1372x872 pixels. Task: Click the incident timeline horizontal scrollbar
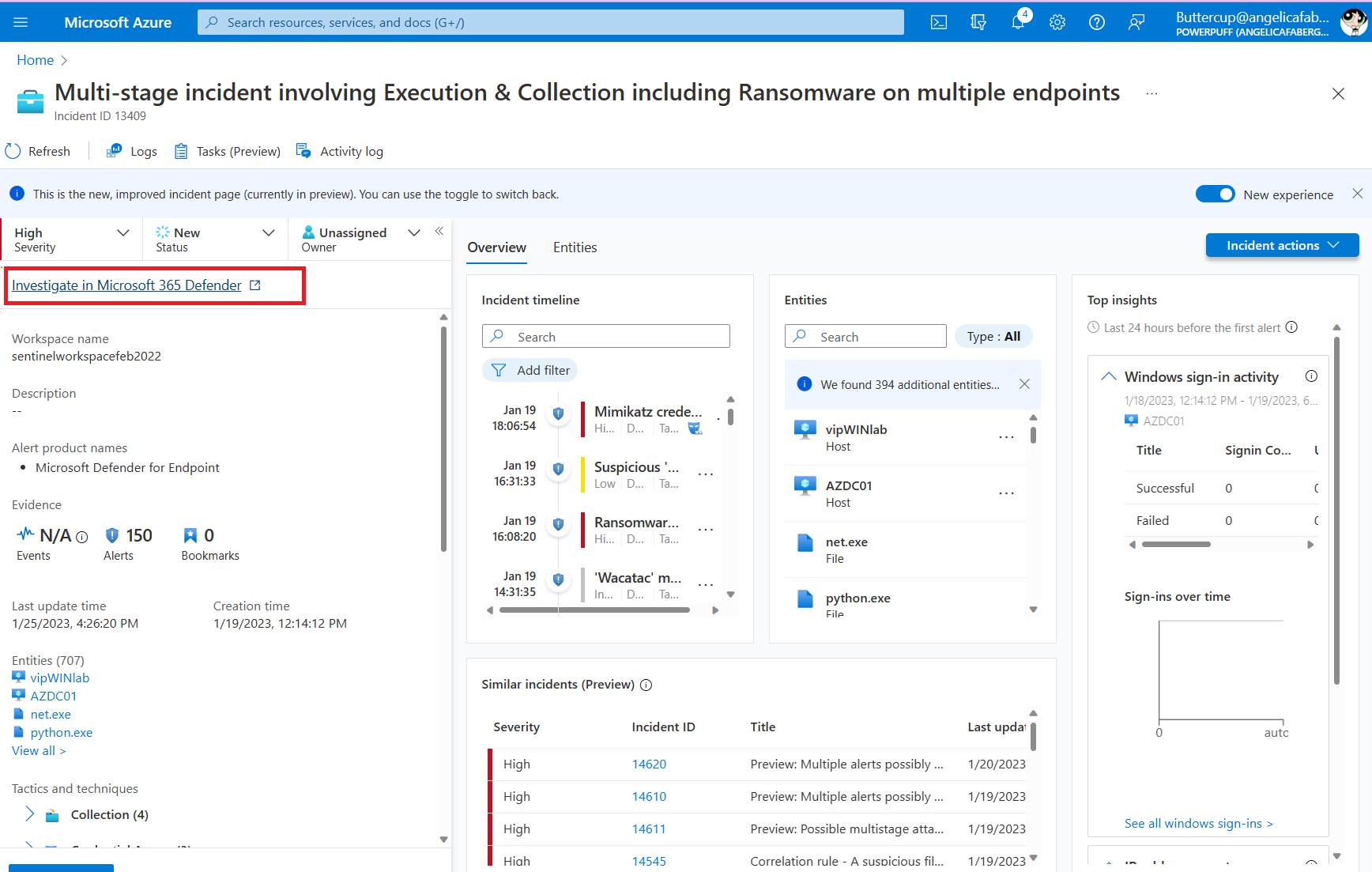click(594, 610)
